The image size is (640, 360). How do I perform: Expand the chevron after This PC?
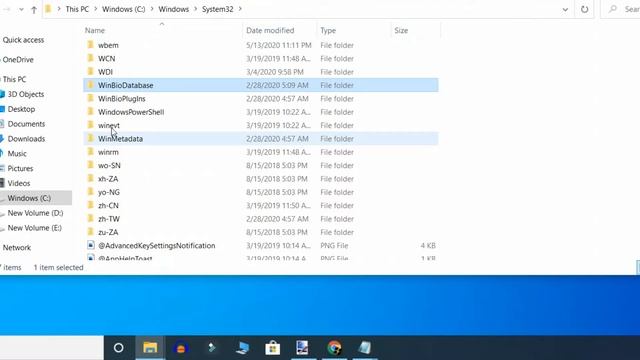click(x=95, y=9)
